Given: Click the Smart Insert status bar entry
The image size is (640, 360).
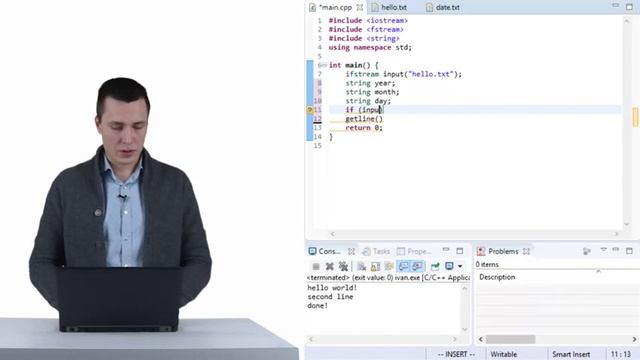Looking at the screenshot, I should point(571,354).
